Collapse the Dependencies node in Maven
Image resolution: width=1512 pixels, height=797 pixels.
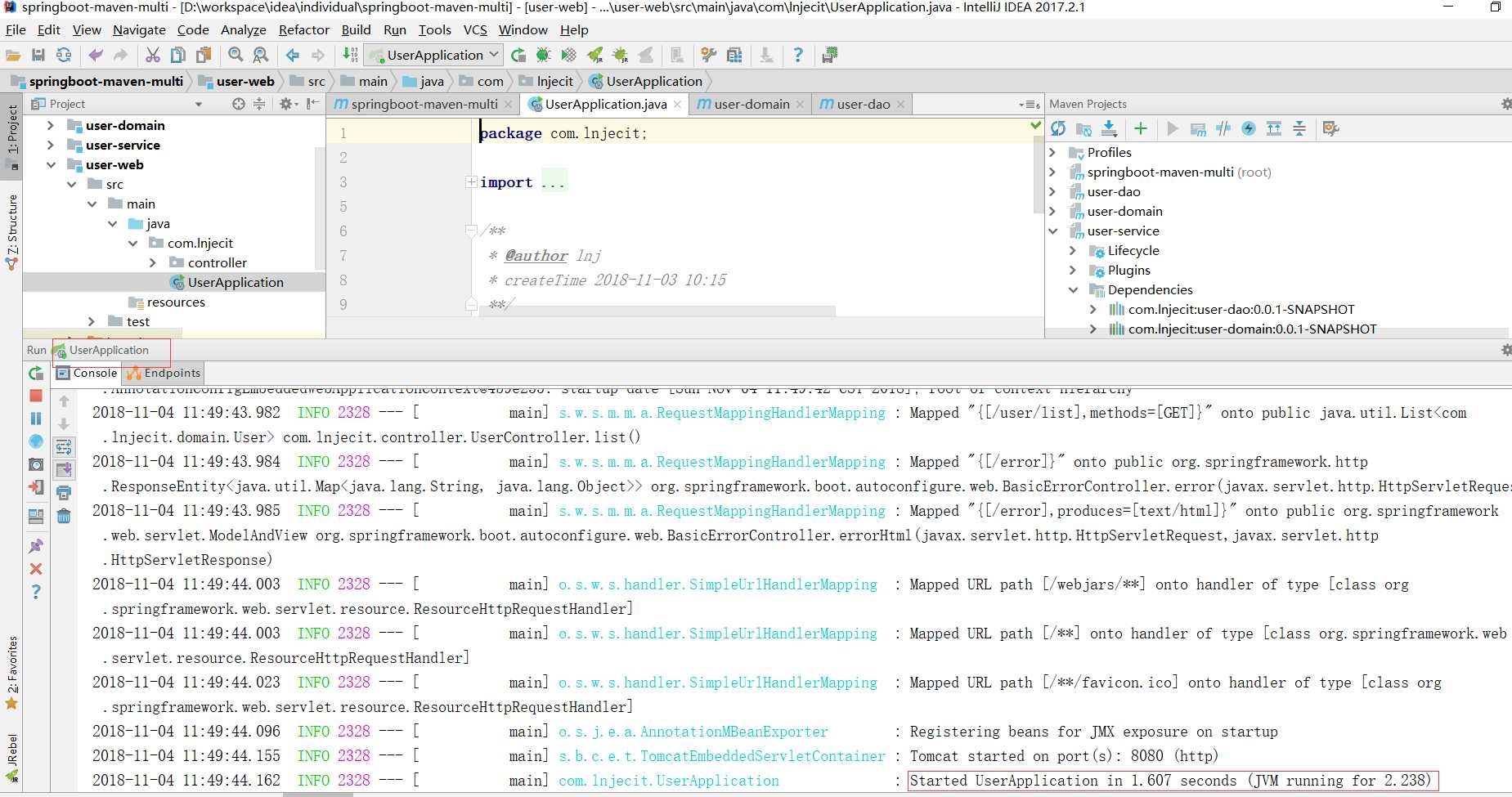(1073, 289)
